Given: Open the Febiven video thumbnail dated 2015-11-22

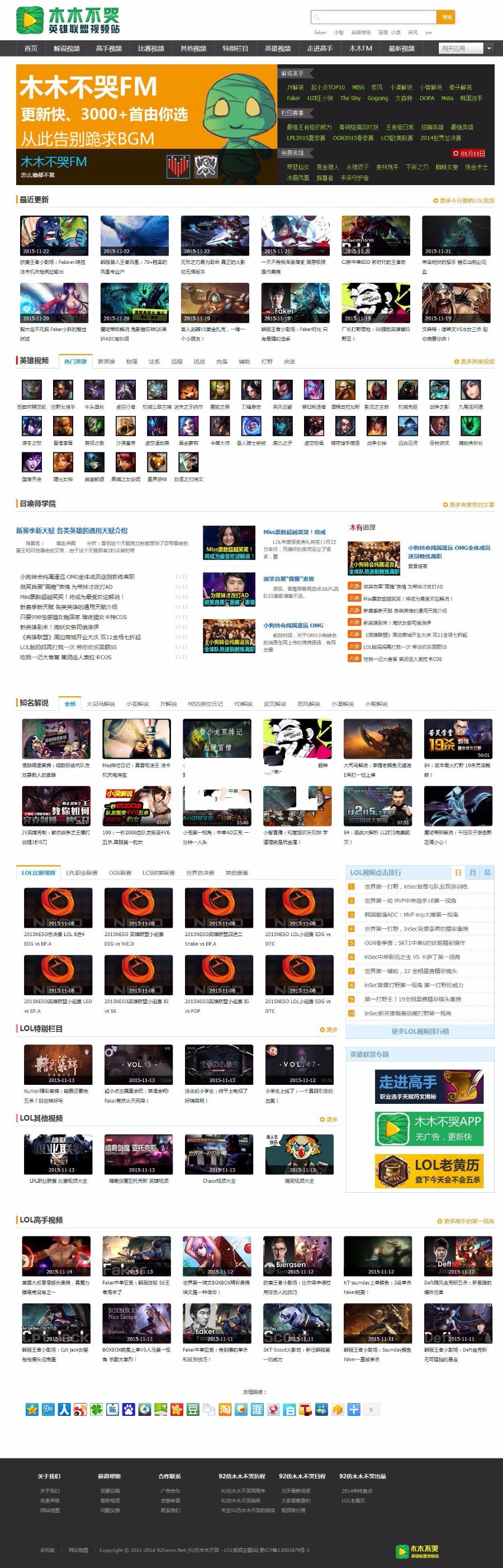Looking at the screenshot, I should (54, 235).
